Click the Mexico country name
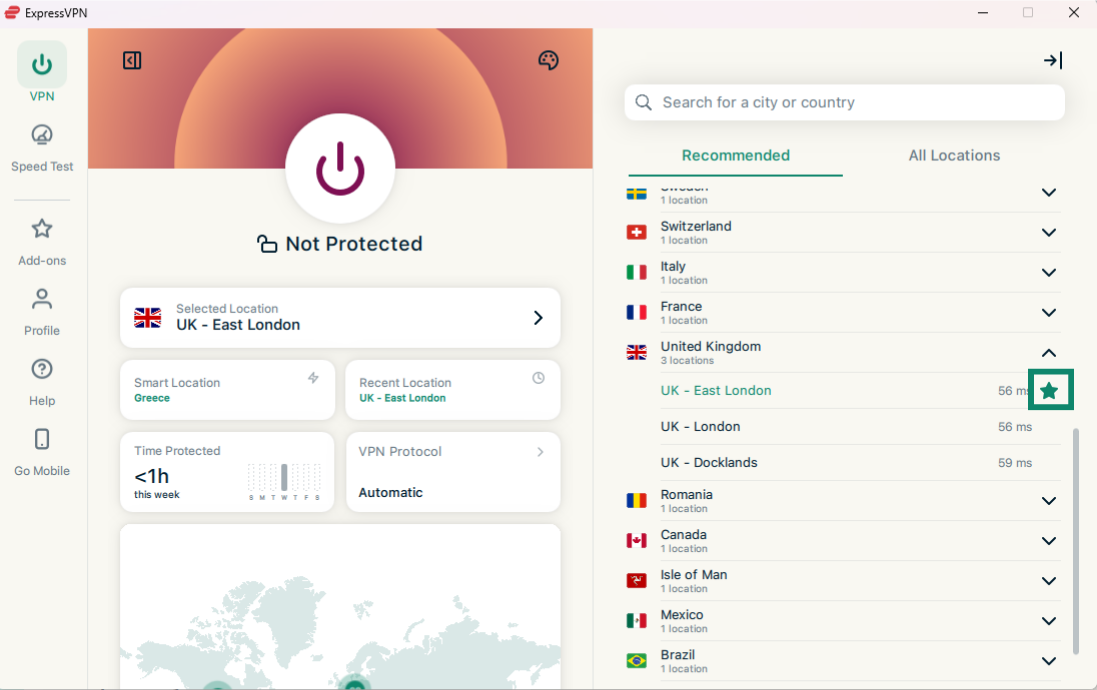1097x690 pixels. pos(682,614)
